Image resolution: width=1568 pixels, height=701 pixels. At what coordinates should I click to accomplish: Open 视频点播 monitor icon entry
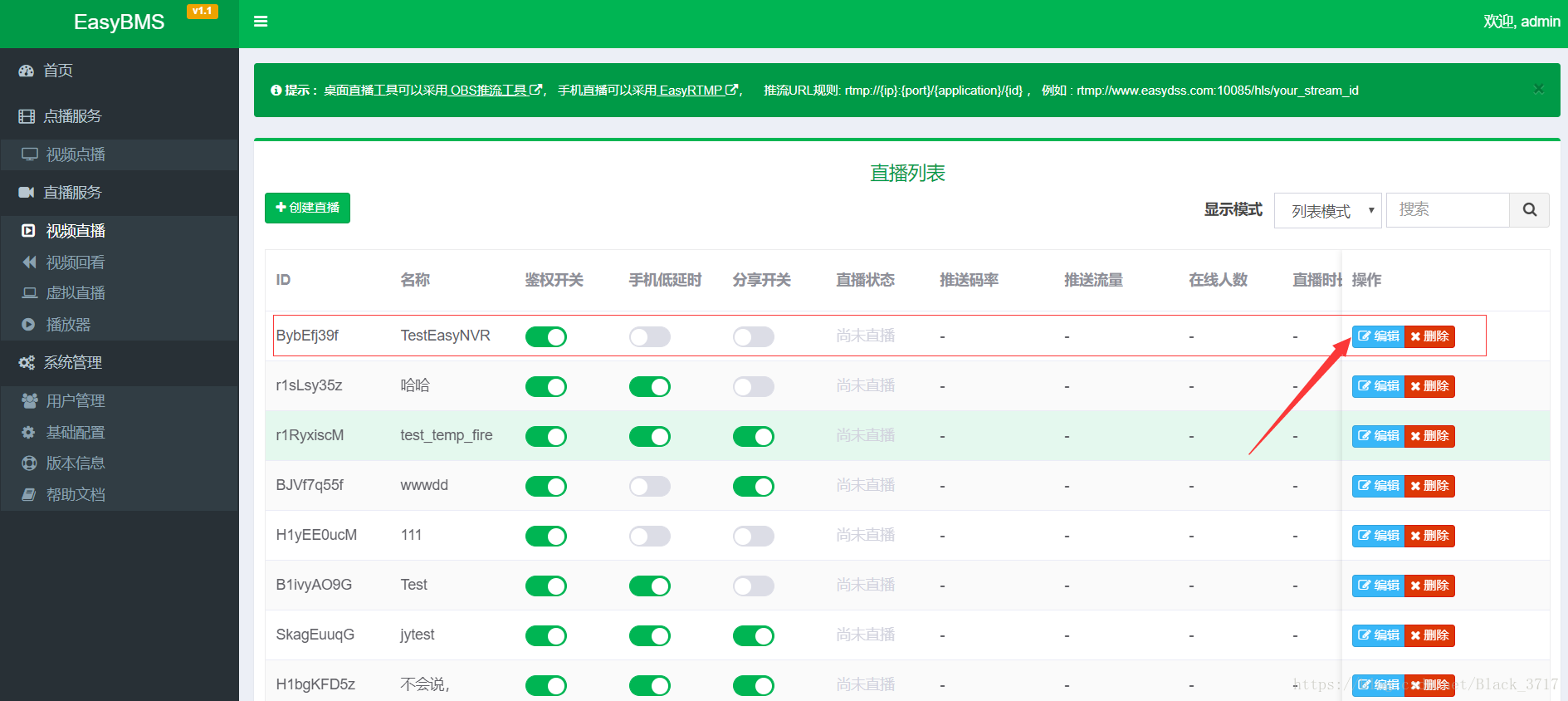[30, 154]
